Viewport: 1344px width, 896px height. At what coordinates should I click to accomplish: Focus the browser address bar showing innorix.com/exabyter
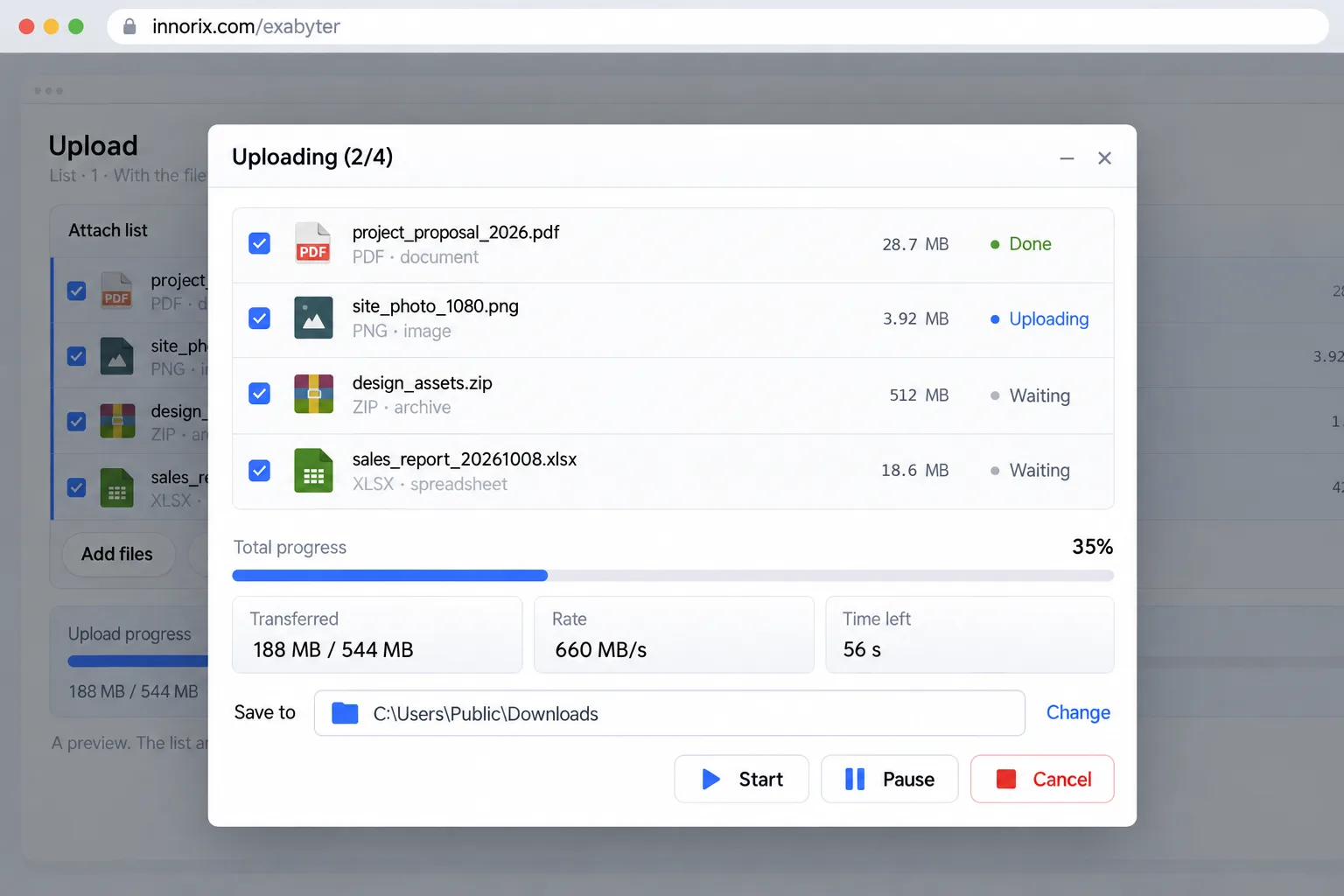coord(717,26)
